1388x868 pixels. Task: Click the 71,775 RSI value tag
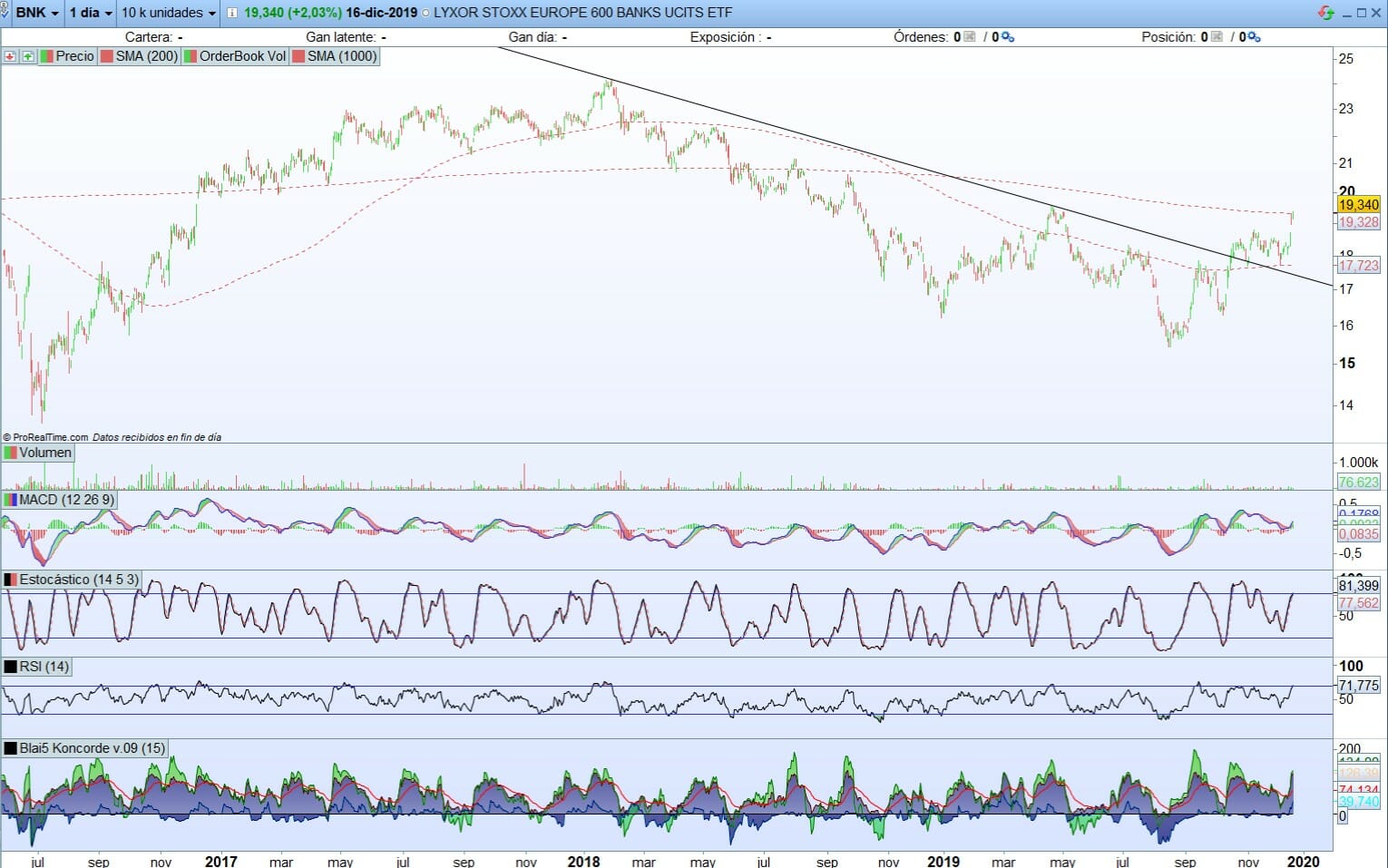(1358, 686)
